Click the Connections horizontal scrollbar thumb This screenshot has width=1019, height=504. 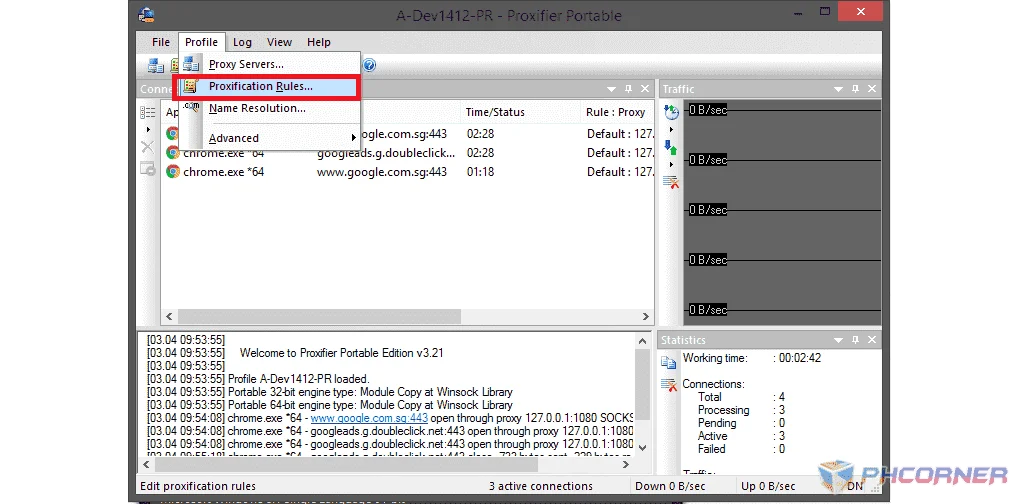319,316
